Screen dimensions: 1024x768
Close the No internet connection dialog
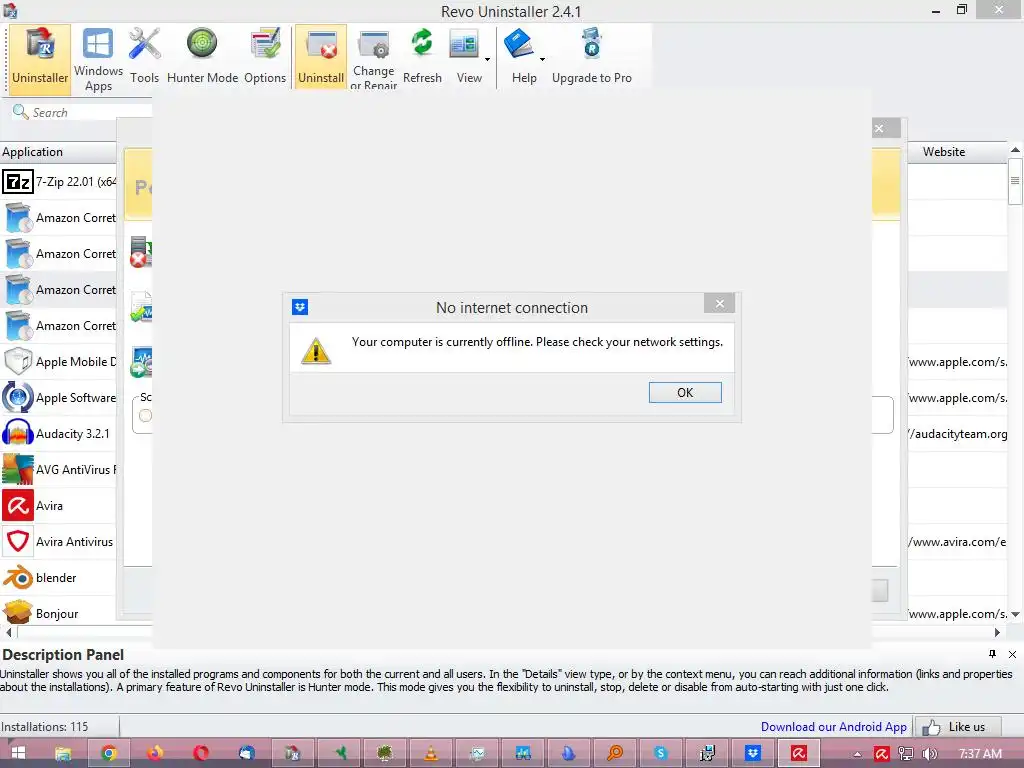click(x=719, y=304)
